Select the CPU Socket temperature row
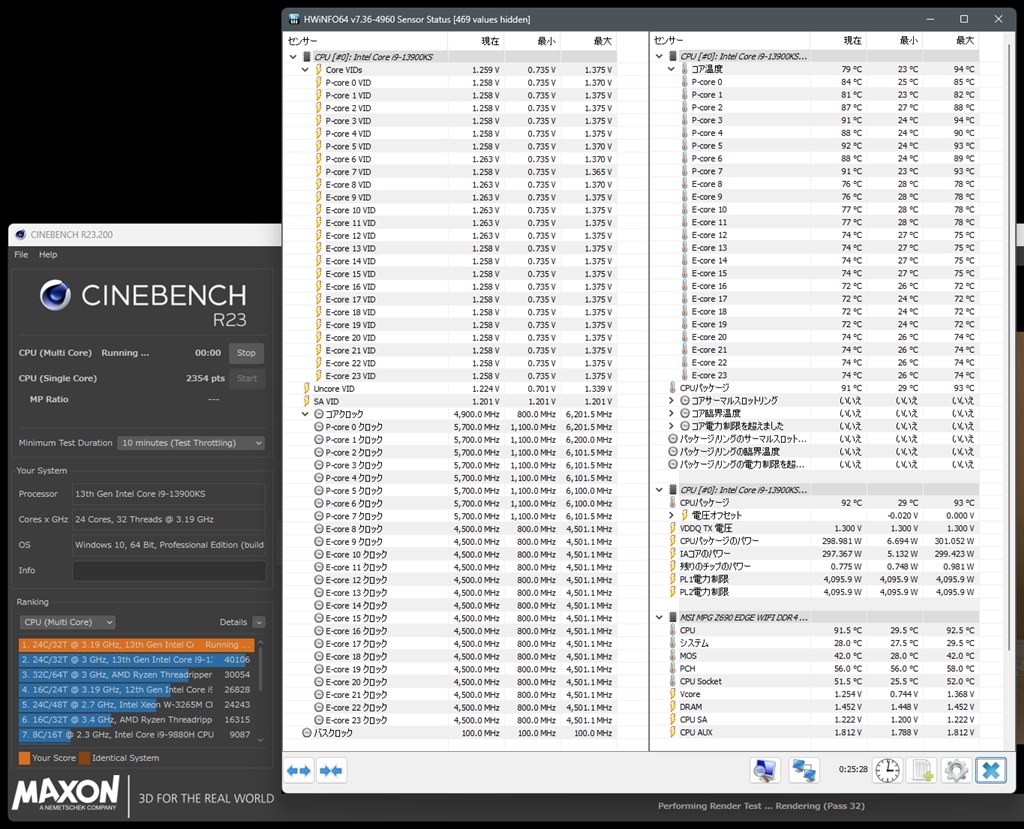Screen dimensions: 1024x829 pyautogui.click(x=814, y=681)
